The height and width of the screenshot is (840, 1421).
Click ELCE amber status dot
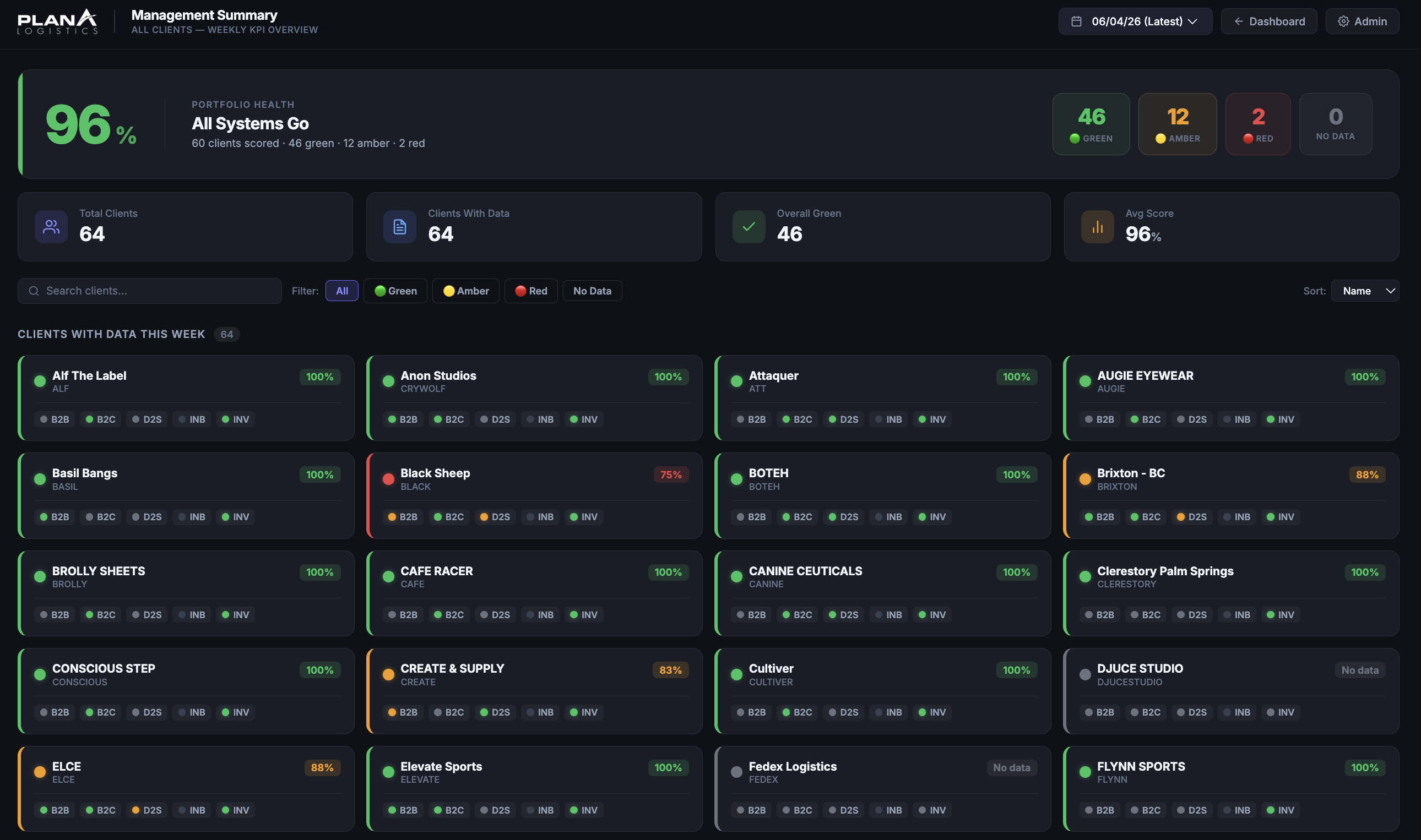pyautogui.click(x=40, y=772)
